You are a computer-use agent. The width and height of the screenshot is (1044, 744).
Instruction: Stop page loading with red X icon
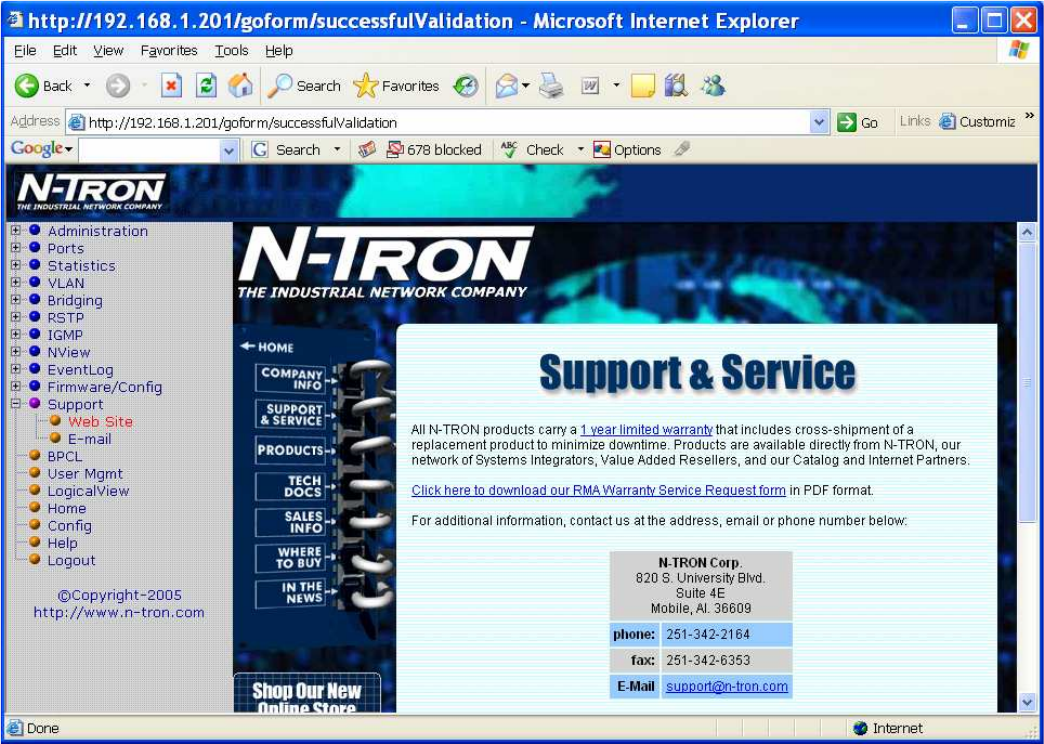click(171, 86)
